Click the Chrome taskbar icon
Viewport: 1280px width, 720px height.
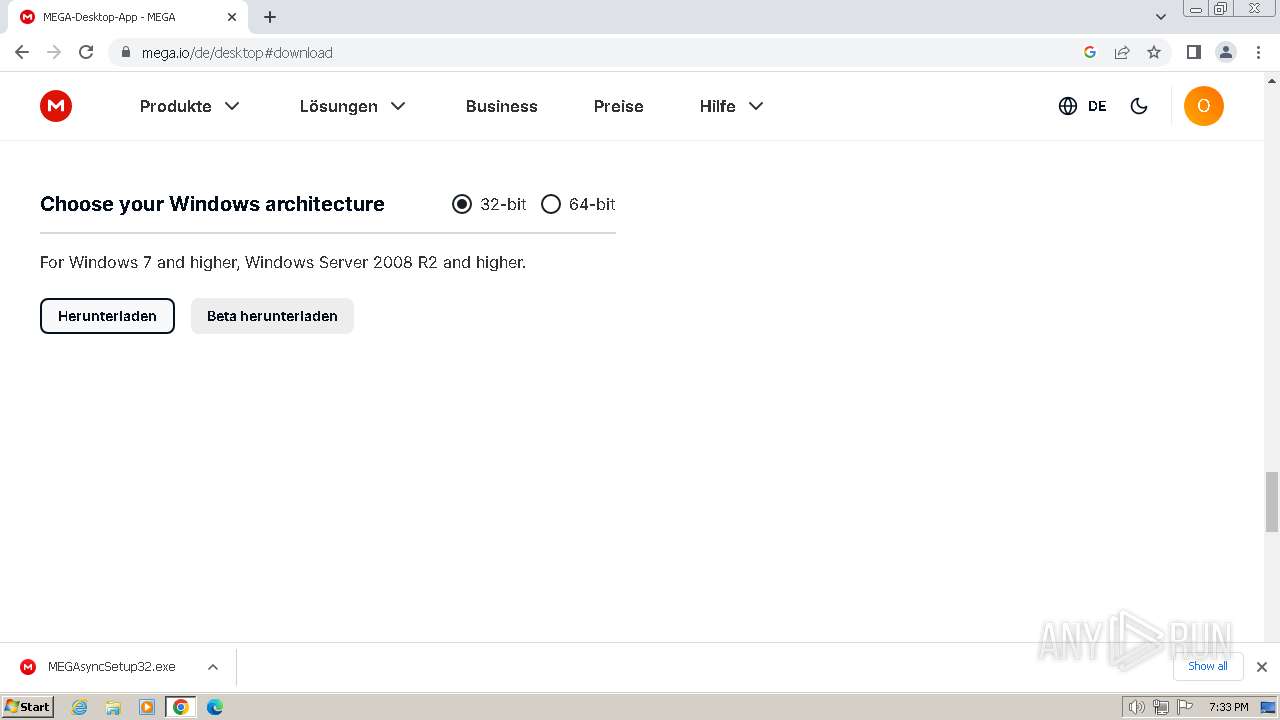point(181,707)
